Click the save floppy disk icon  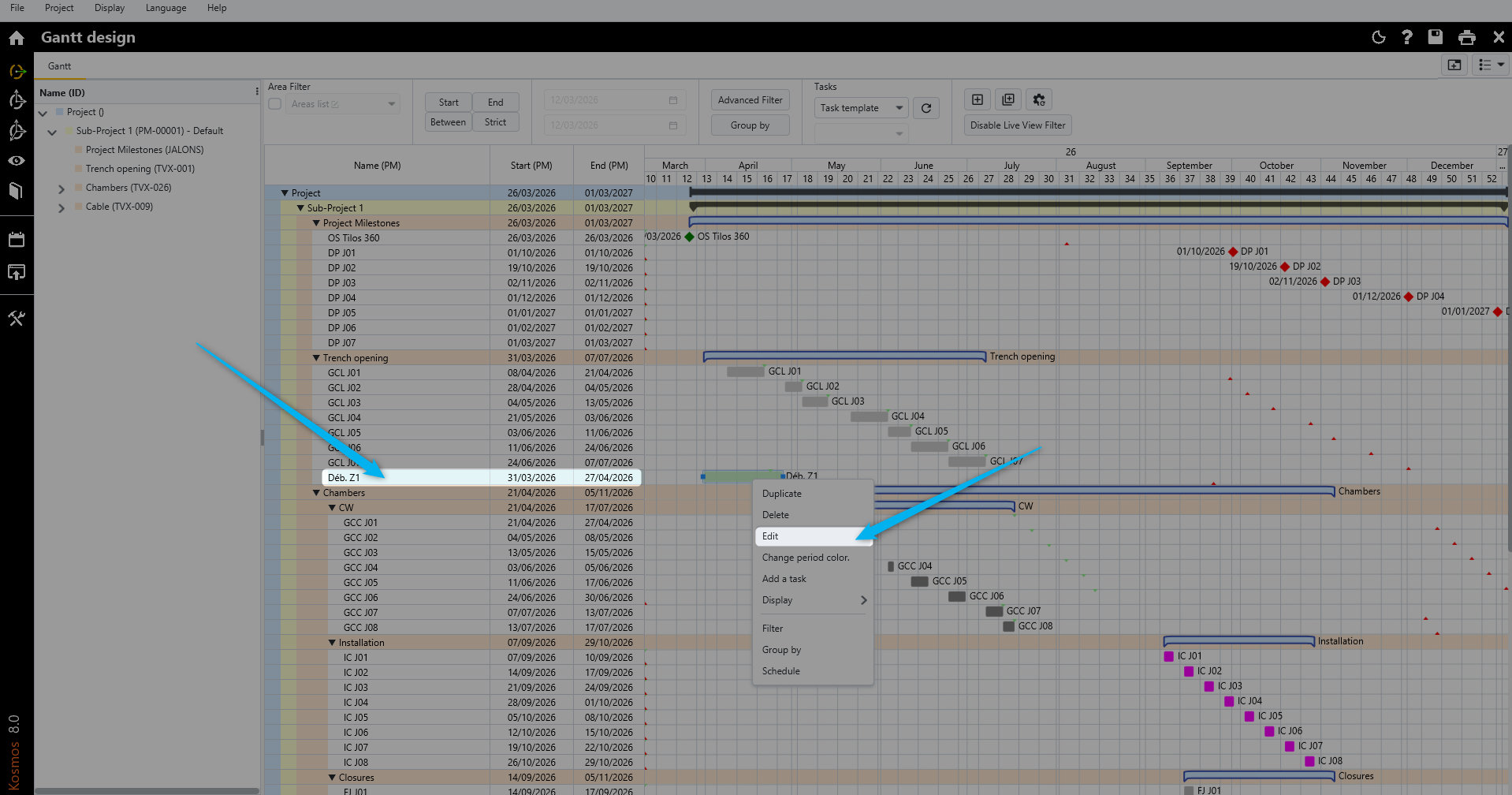coord(1436,37)
